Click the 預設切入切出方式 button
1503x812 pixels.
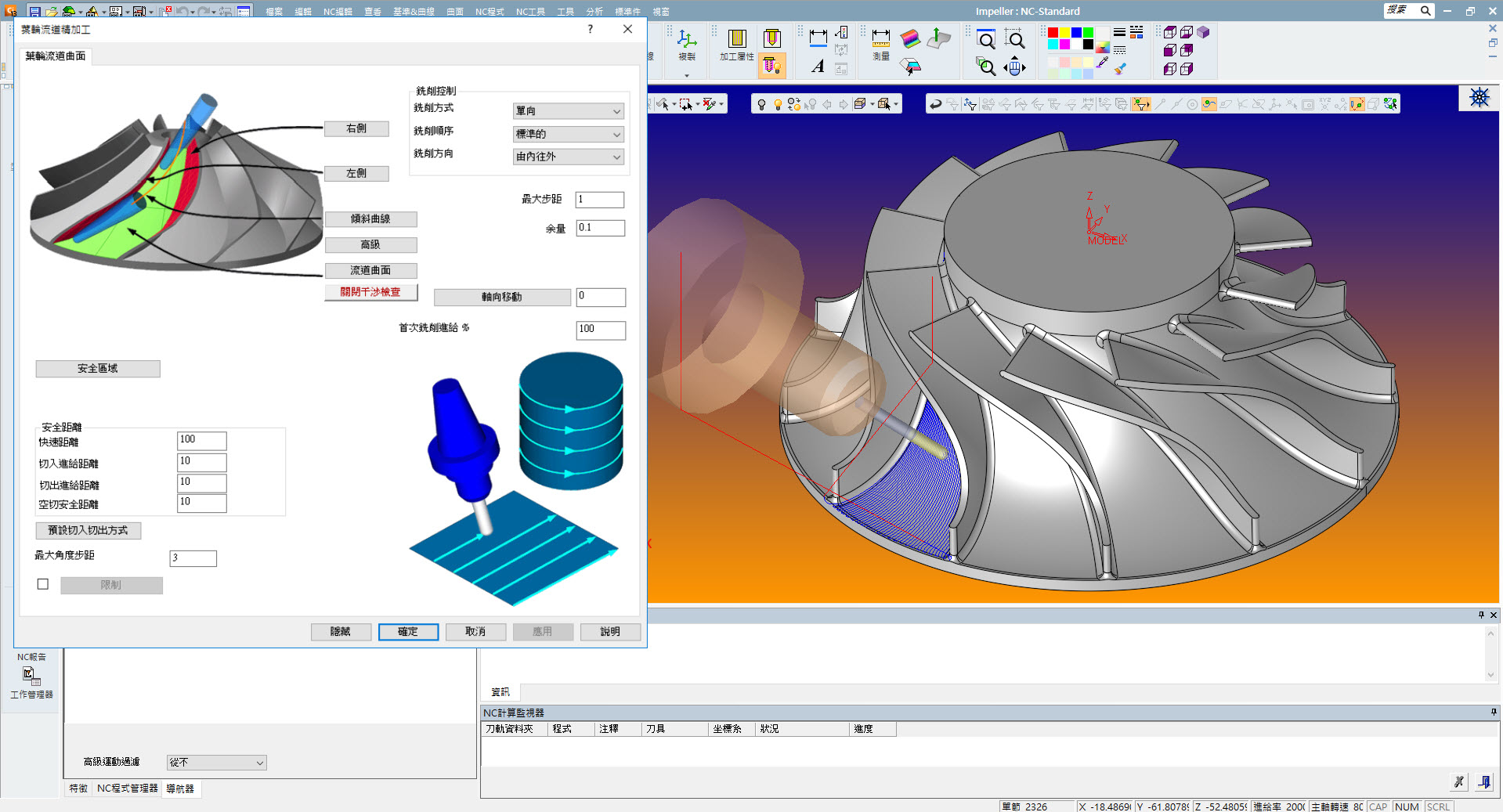89,531
